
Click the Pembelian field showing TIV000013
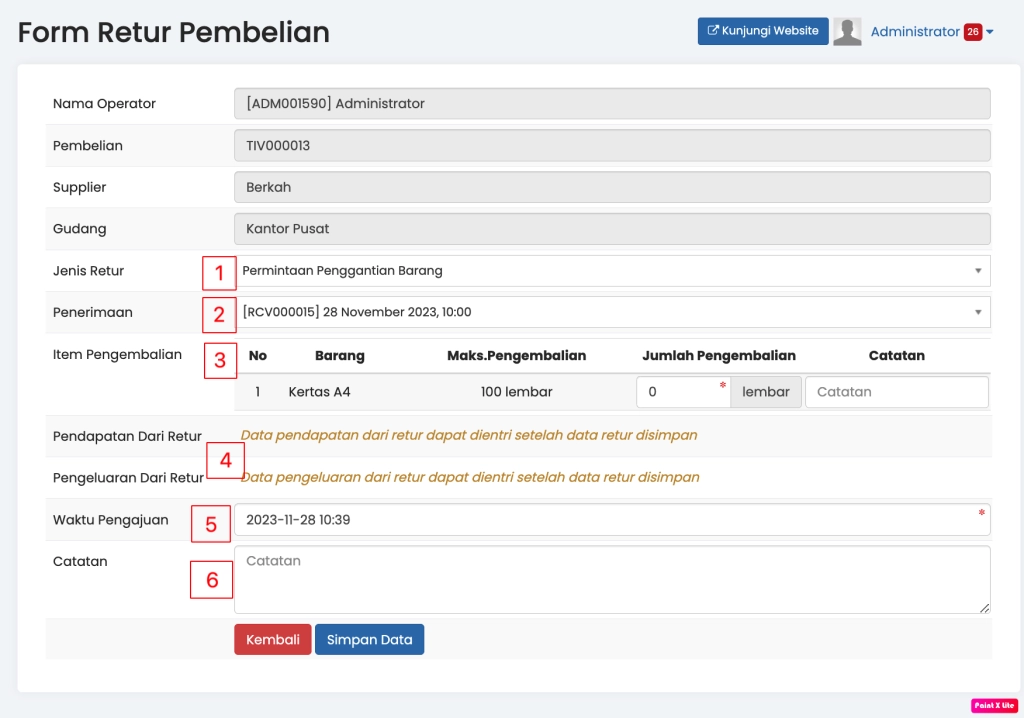click(612, 145)
